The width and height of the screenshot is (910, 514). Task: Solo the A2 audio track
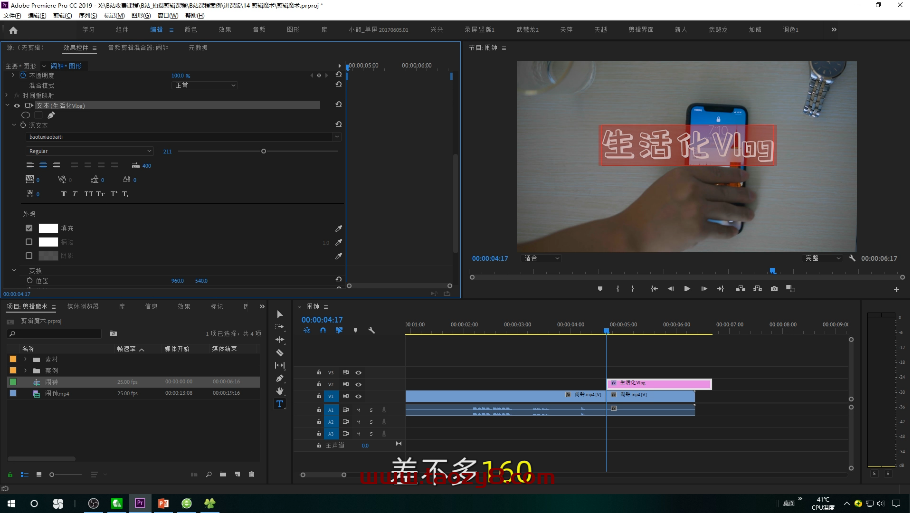tap(371, 422)
